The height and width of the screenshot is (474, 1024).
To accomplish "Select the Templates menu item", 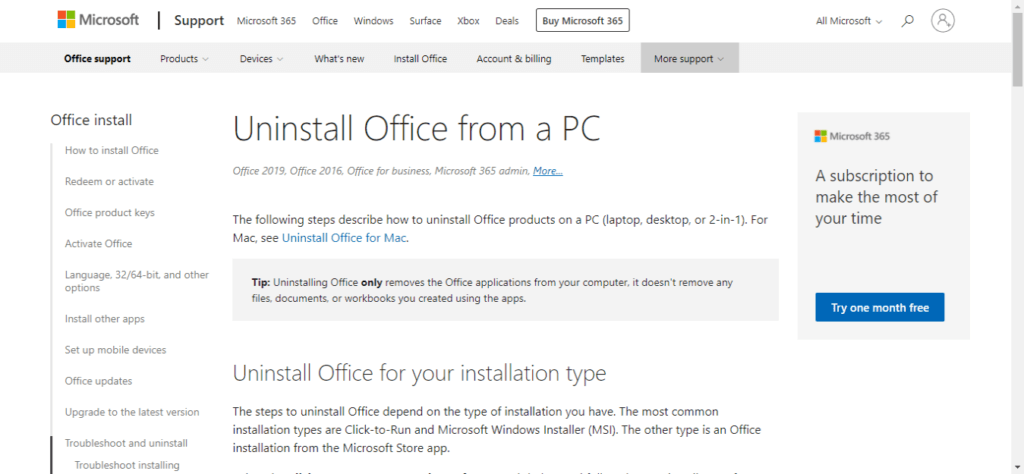I will 602,59.
